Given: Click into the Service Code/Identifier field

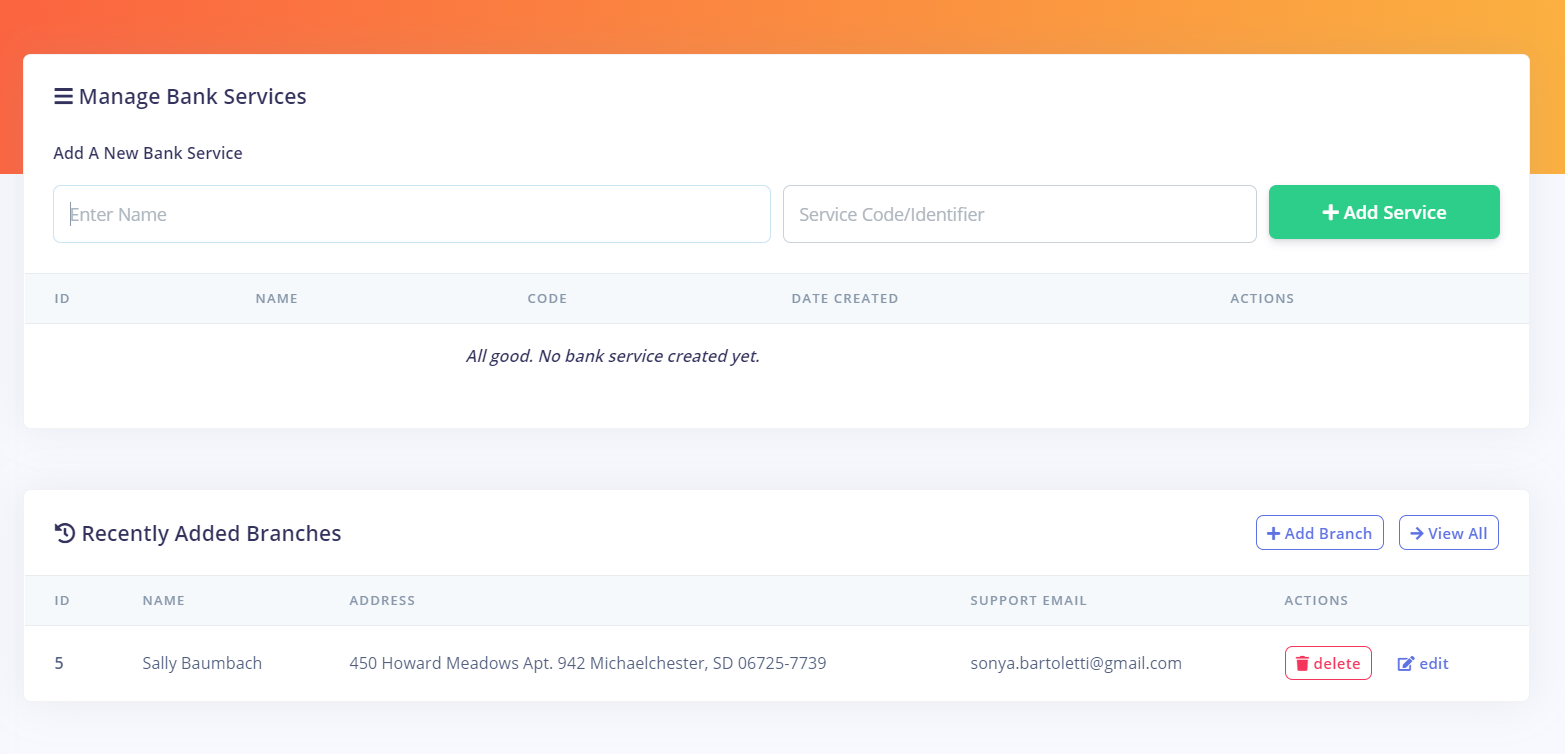Looking at the screenshot, I should (1019, 214).
